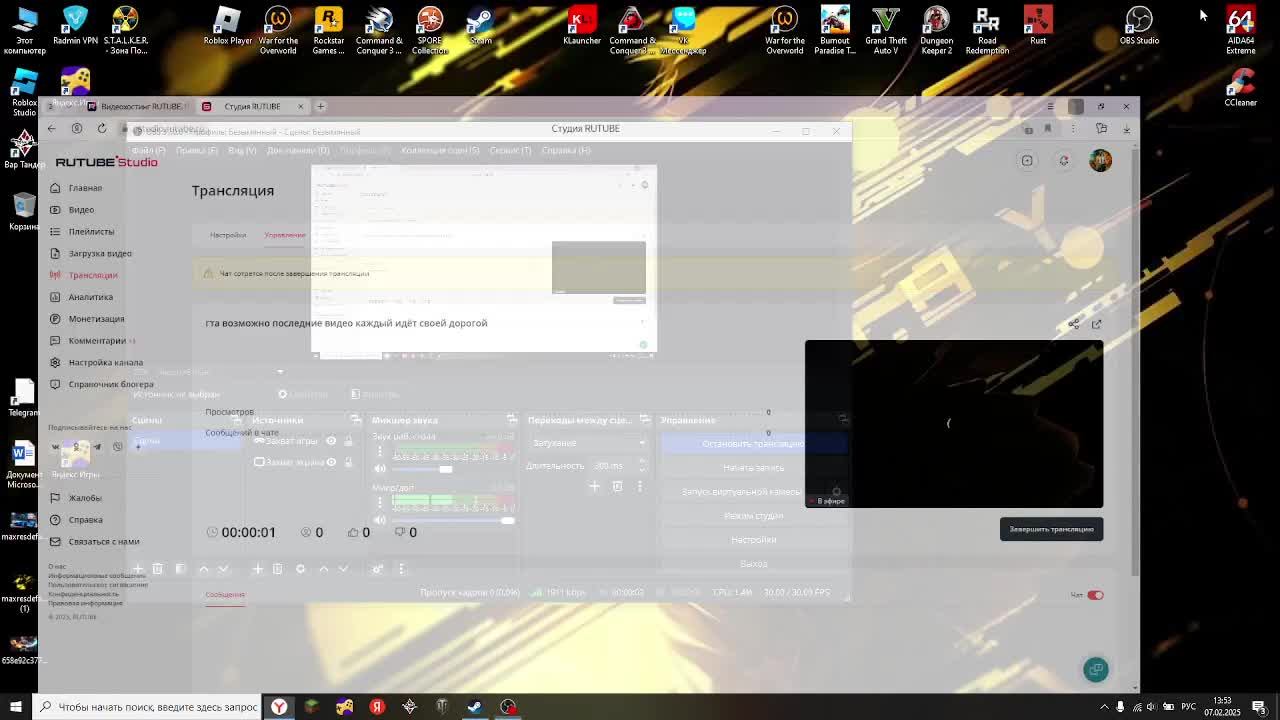Open Видео section in RUTUBE sidebar
This screenshot has width=1280, height=720.
(72, 210)
